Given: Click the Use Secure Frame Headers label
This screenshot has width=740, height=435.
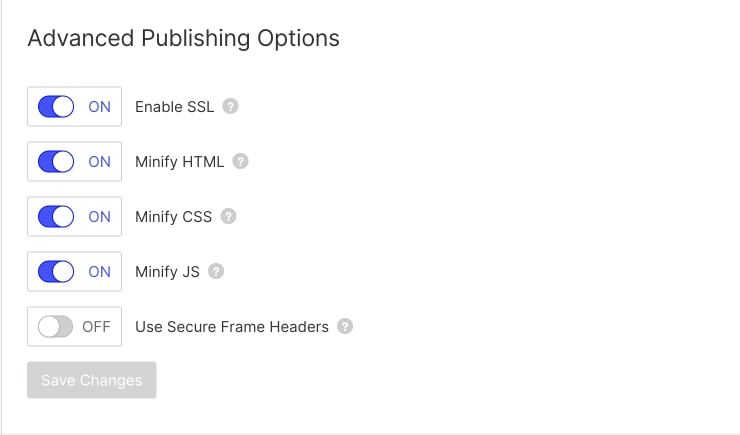Looking at the screenshot, I should [231, 326].
